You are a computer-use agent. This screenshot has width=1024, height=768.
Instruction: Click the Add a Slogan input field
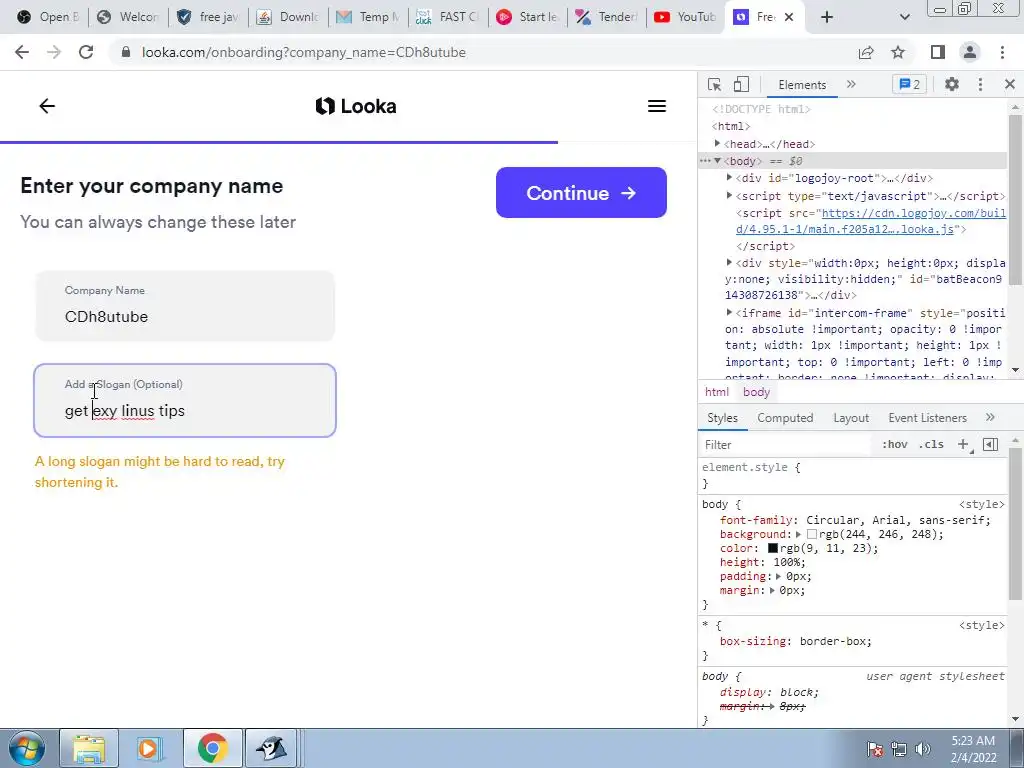[185, 400]
